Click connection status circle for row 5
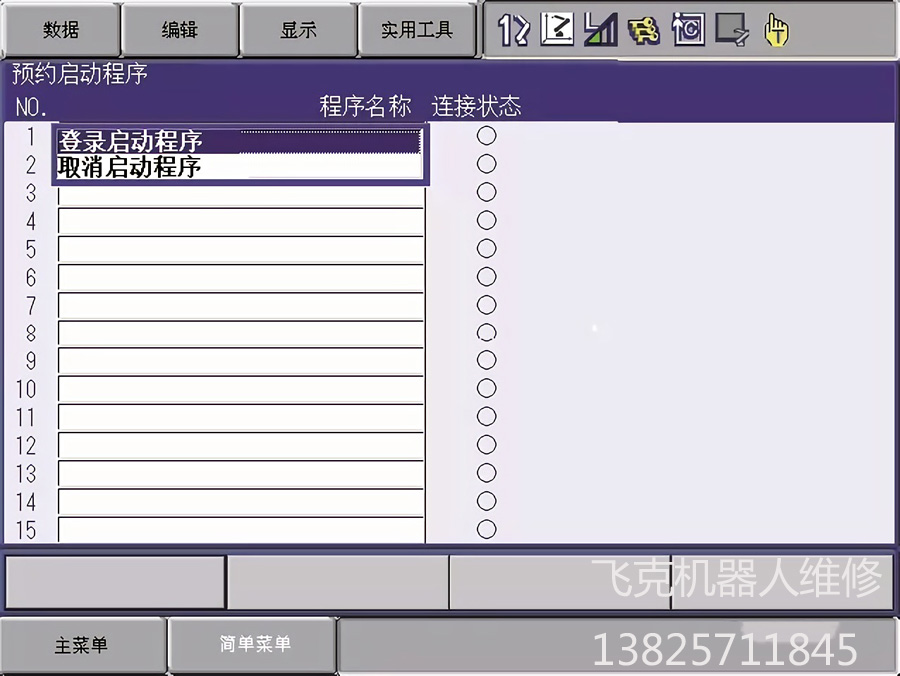The height and width of the screenshot is (676, 900). (x=487, y=248)
